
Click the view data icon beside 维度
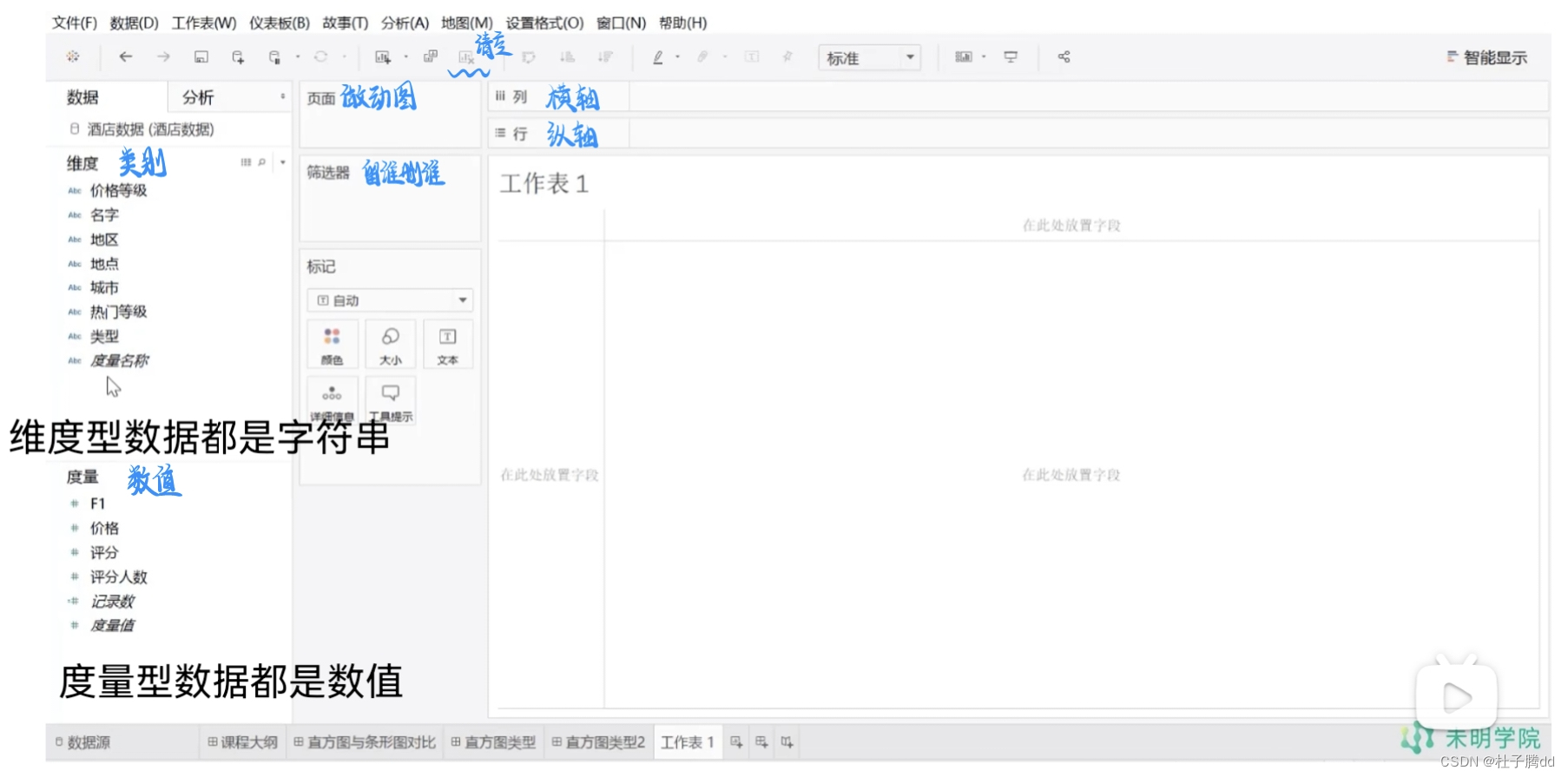(246, 162)
